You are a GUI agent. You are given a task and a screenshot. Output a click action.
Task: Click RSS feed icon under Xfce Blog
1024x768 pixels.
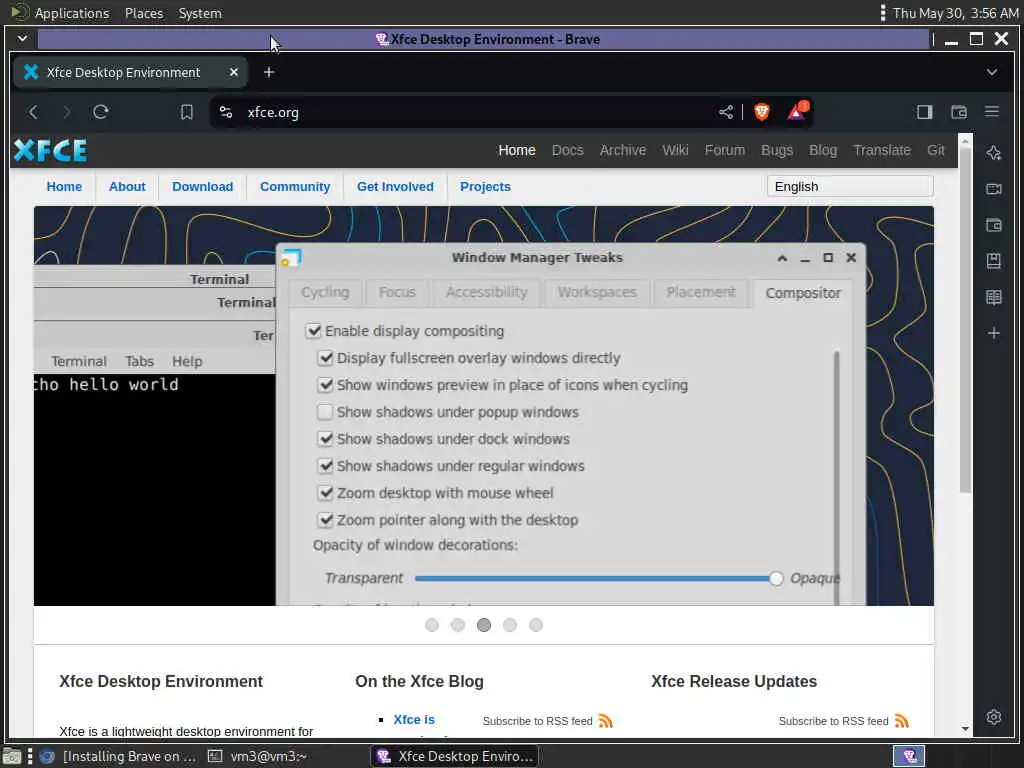(x=605, y=721)
